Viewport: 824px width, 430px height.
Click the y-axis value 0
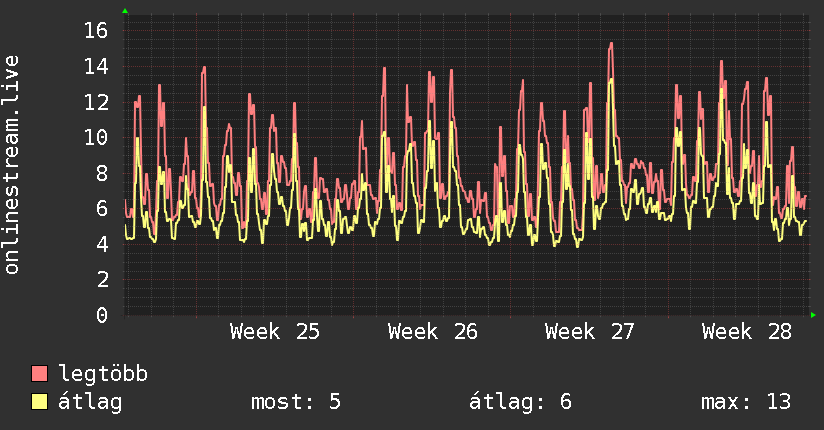pos(102,315)
